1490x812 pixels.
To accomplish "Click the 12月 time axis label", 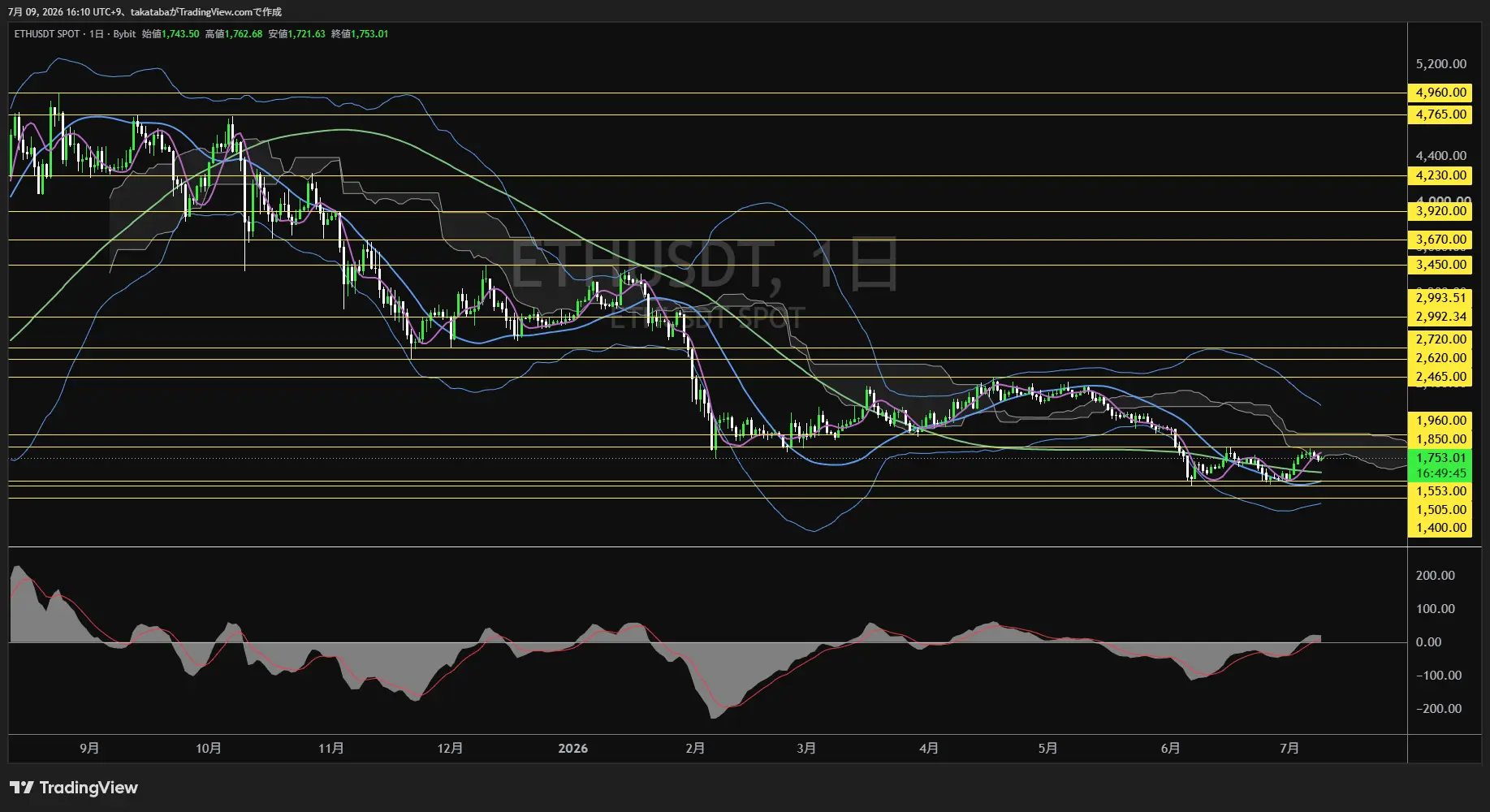I will [450, 748].
